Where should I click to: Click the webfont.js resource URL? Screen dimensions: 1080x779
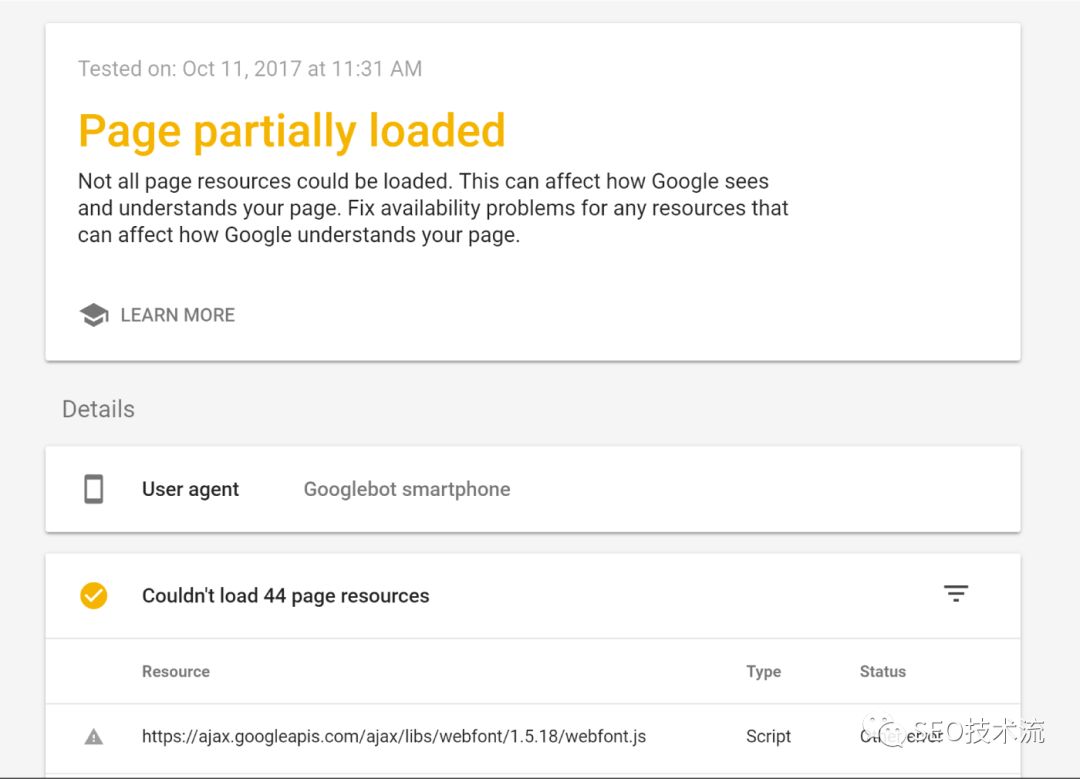(x=394, y=737)
